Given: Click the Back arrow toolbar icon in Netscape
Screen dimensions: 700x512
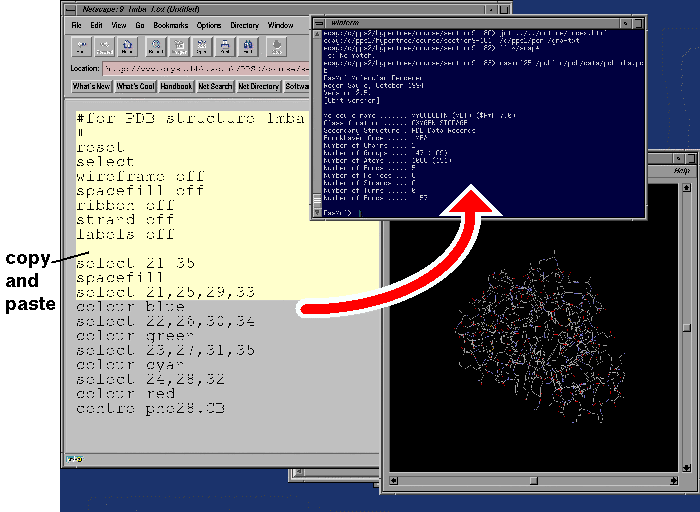Looking at the screenshot, I should point(80,46).
